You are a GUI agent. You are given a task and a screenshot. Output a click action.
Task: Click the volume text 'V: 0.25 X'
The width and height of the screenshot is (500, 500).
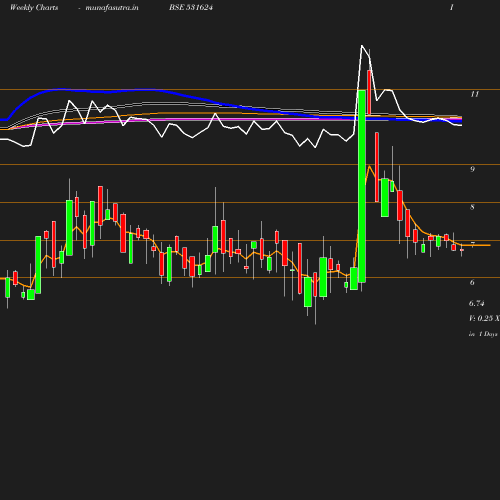[x=484, y=318]
